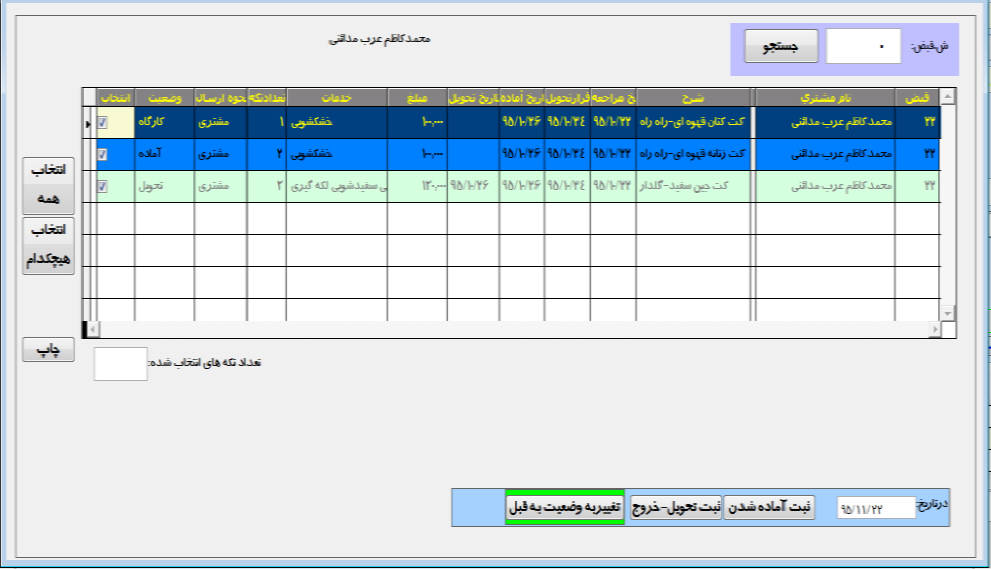
Task: Click the نحوه ارسال column header
Action: point(221,98)
